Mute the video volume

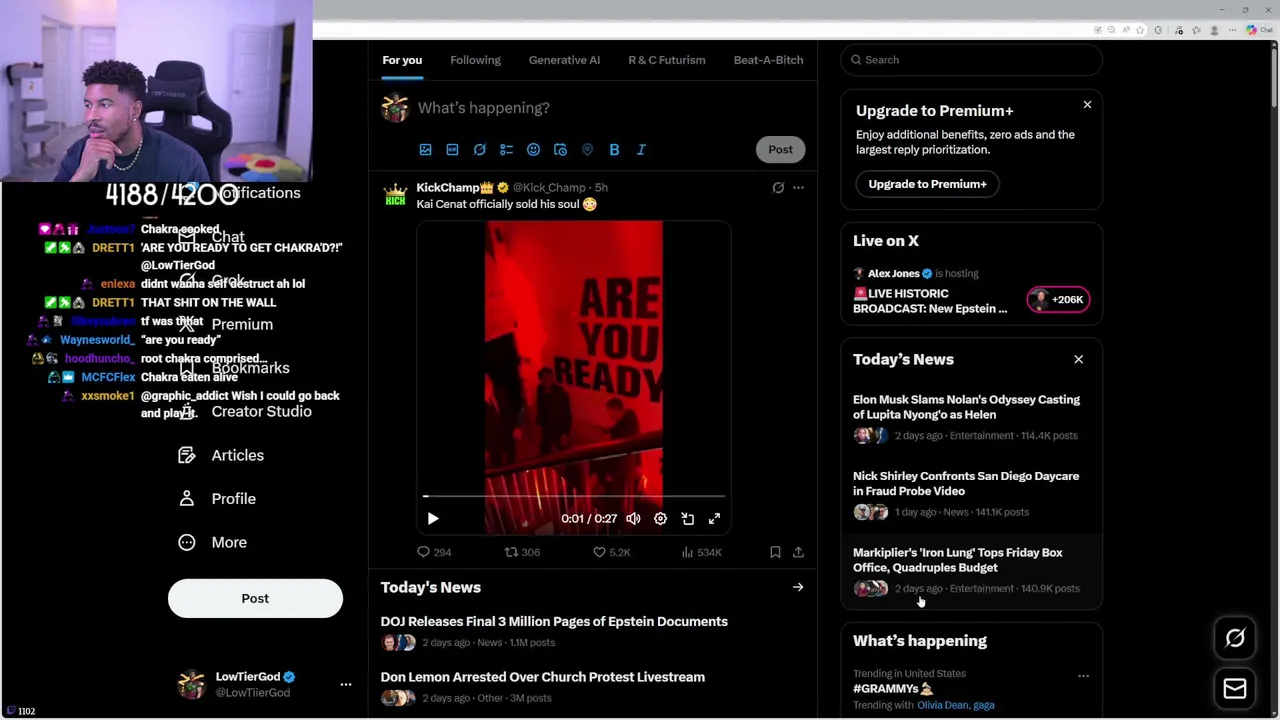[633, 519]
